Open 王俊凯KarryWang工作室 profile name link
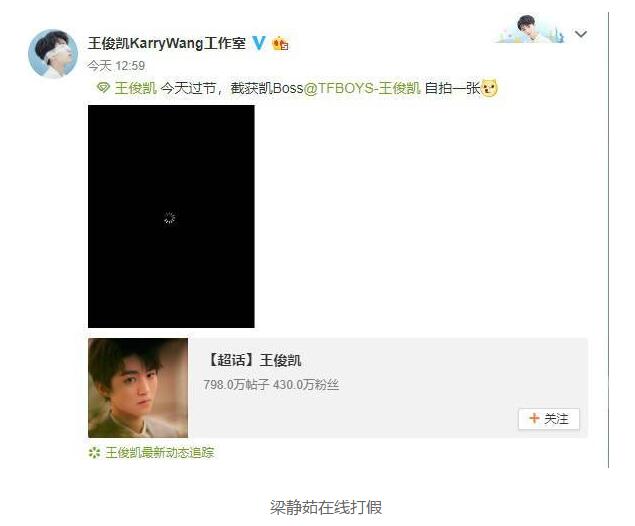The height and width of the screenshot is (526, 635). tap(166, 43)
